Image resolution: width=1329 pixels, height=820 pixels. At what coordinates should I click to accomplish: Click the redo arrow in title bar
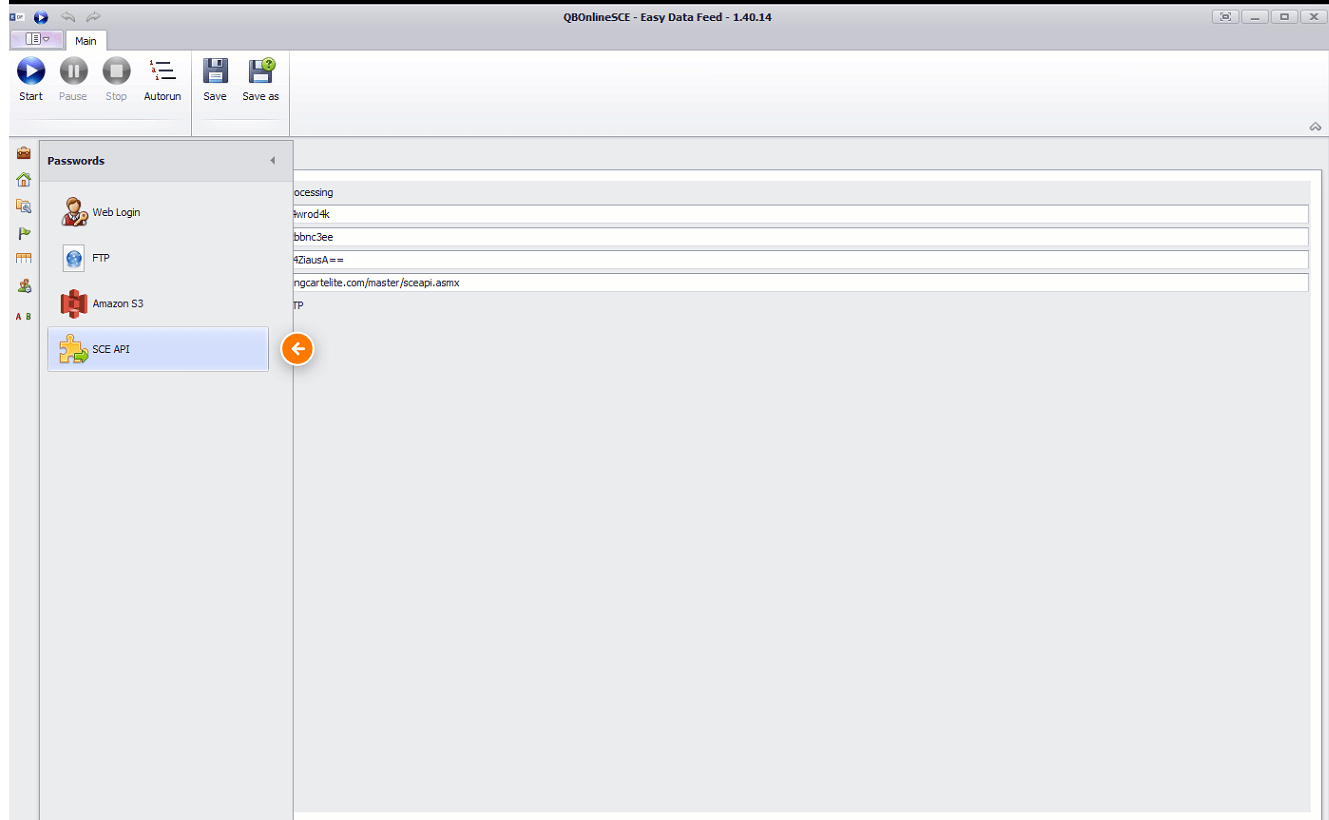click(x=93, y=17)
